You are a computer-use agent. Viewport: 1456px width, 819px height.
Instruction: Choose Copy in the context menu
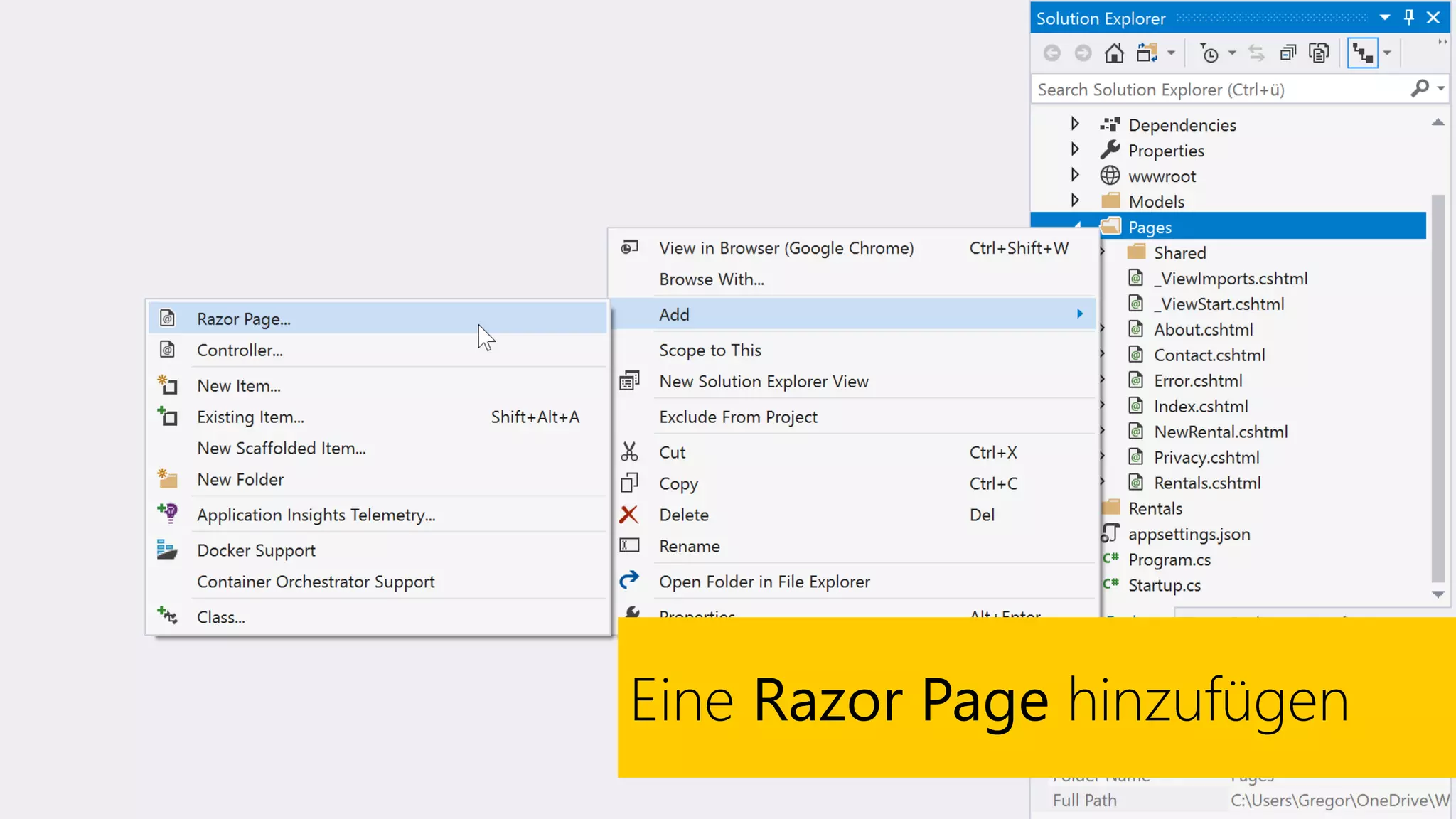[853, 484]
